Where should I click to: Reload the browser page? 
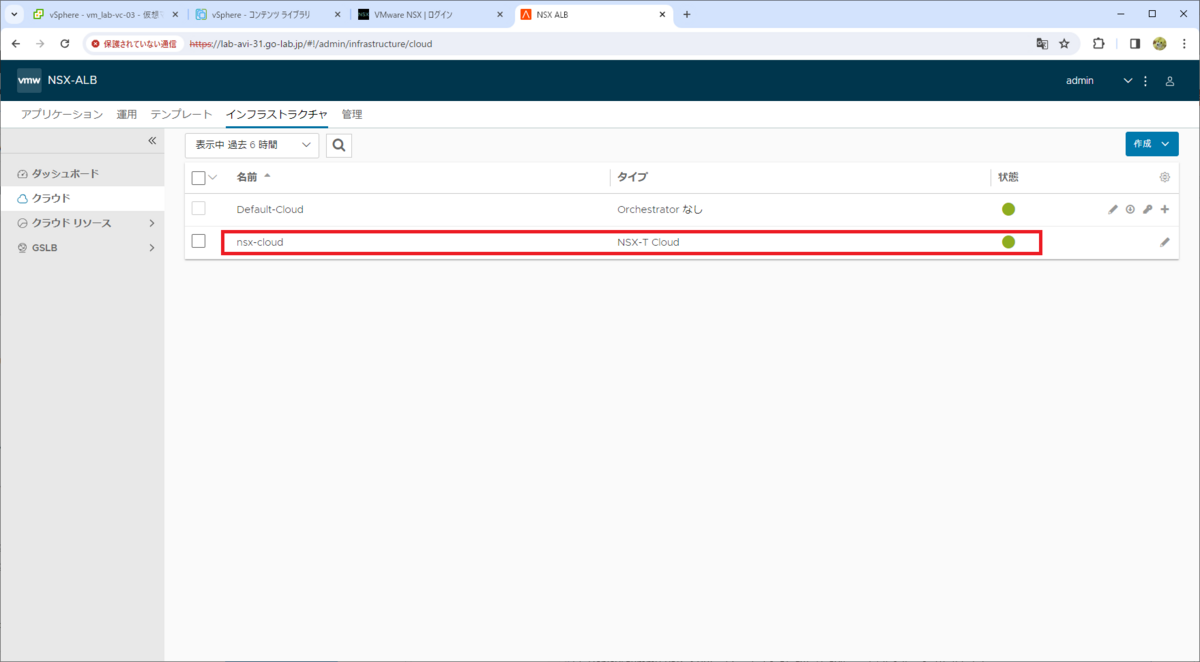click(x=65, y=44)
